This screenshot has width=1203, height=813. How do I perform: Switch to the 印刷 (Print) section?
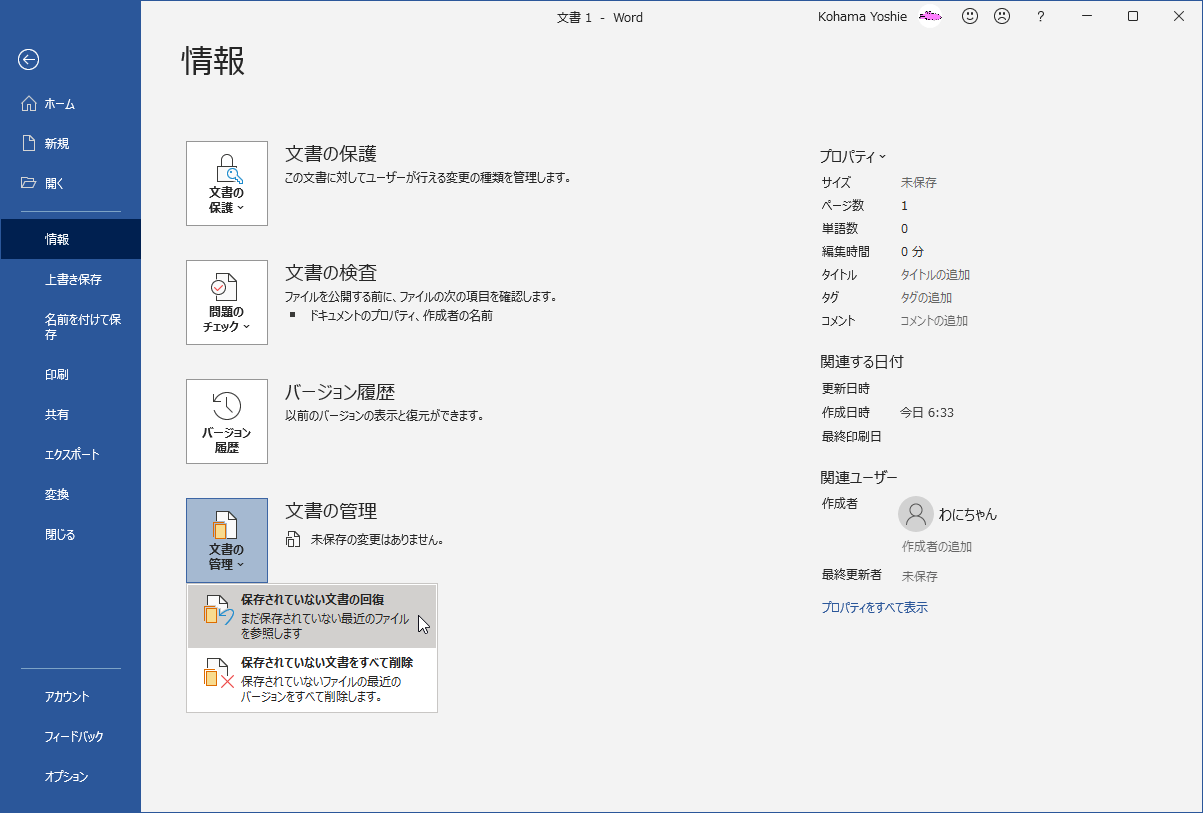point(58,374)
